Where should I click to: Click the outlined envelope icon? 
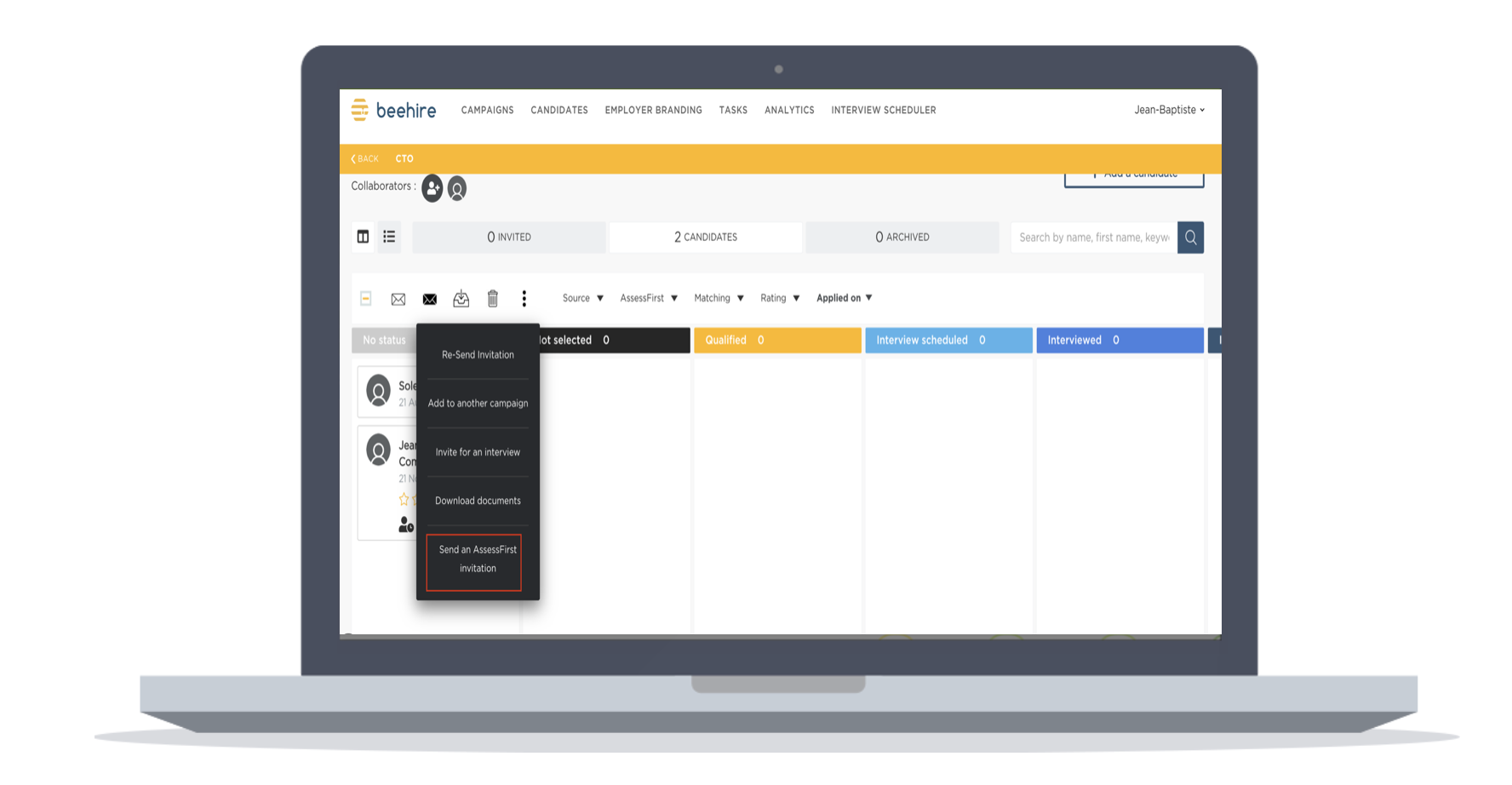point(398,299)
